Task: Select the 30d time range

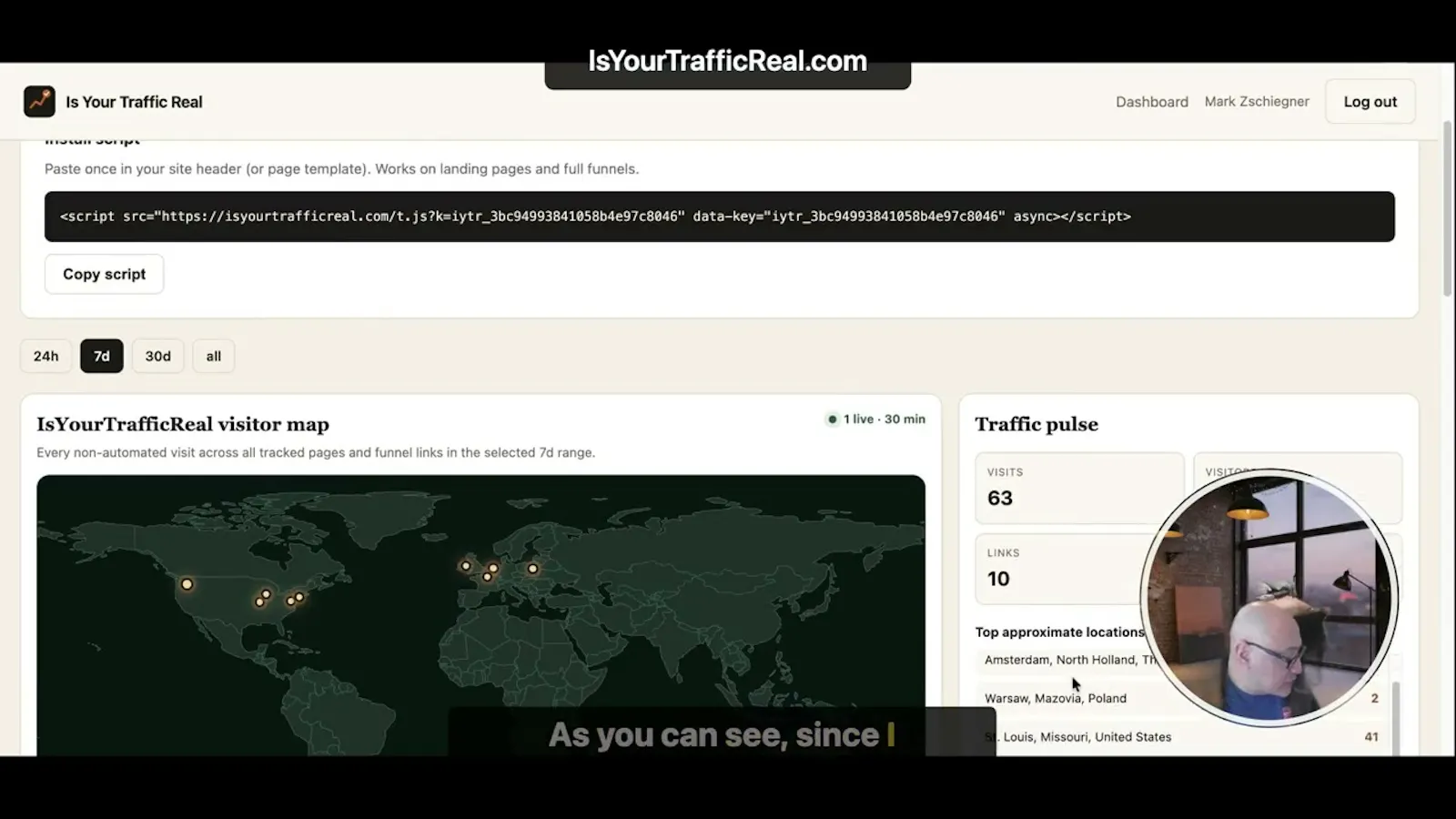Action: point(157,356)
